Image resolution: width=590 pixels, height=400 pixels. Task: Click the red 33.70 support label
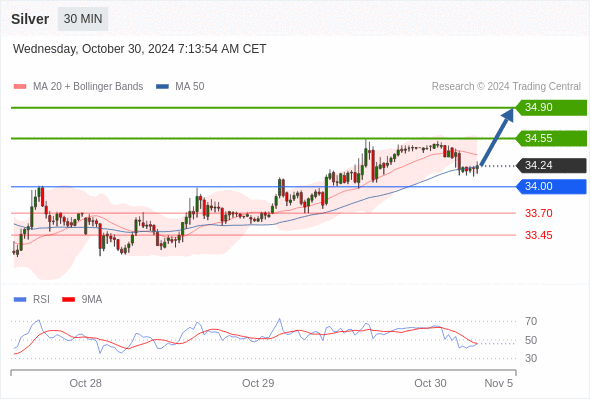538,213
